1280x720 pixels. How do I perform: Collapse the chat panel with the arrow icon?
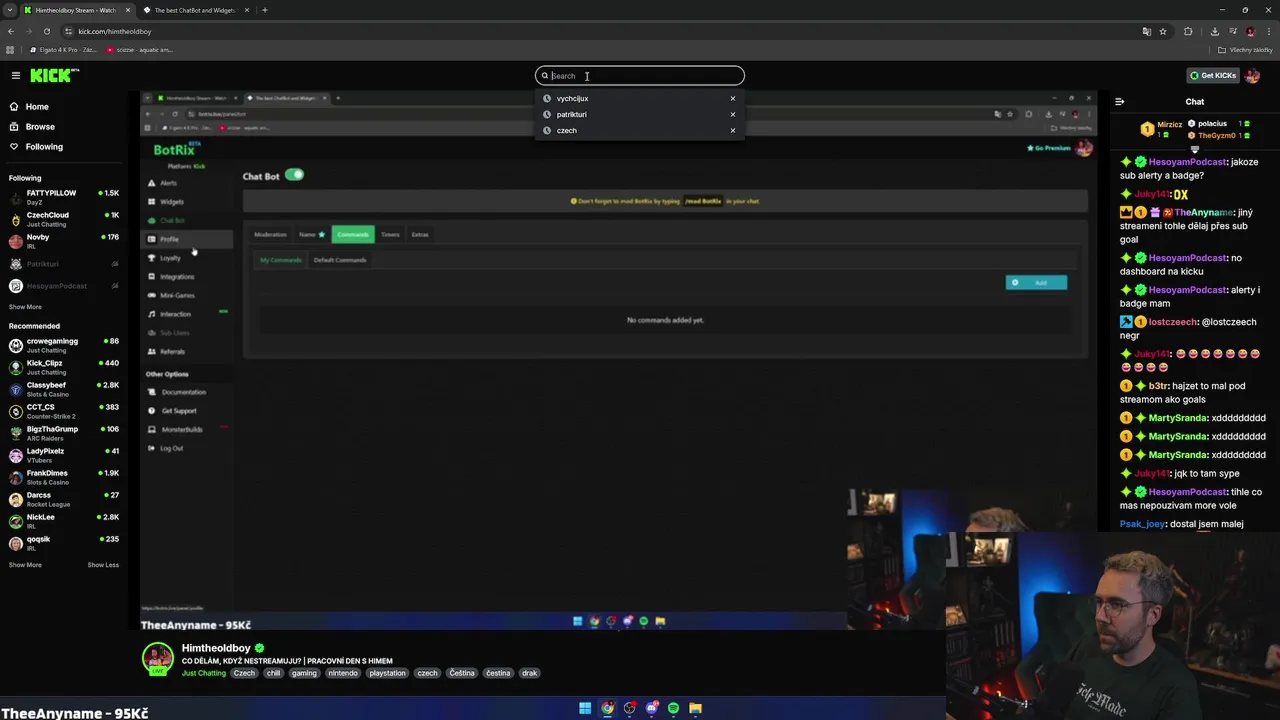click(1119, 101)
